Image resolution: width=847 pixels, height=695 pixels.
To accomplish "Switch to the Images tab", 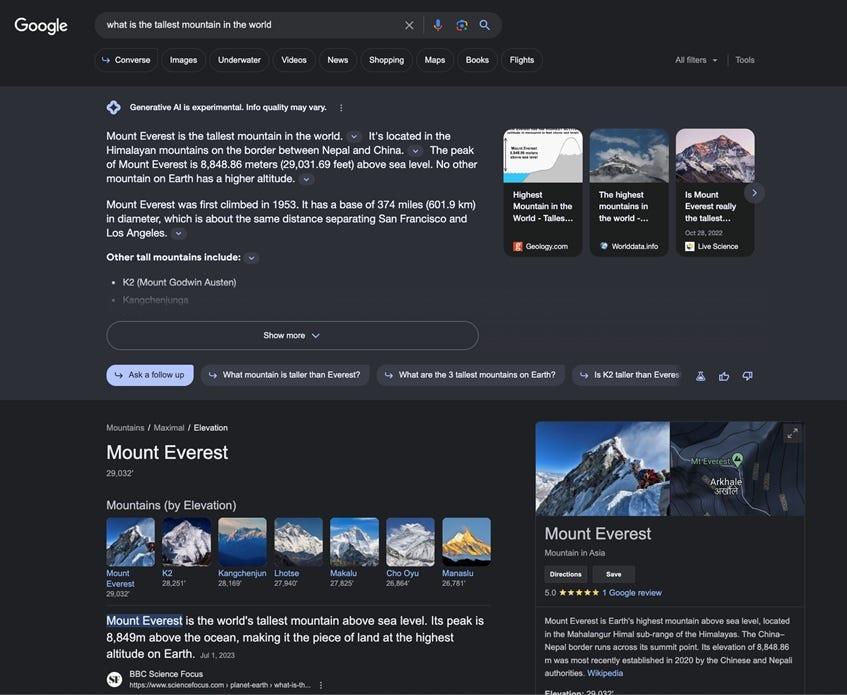I will click(184, 60).
